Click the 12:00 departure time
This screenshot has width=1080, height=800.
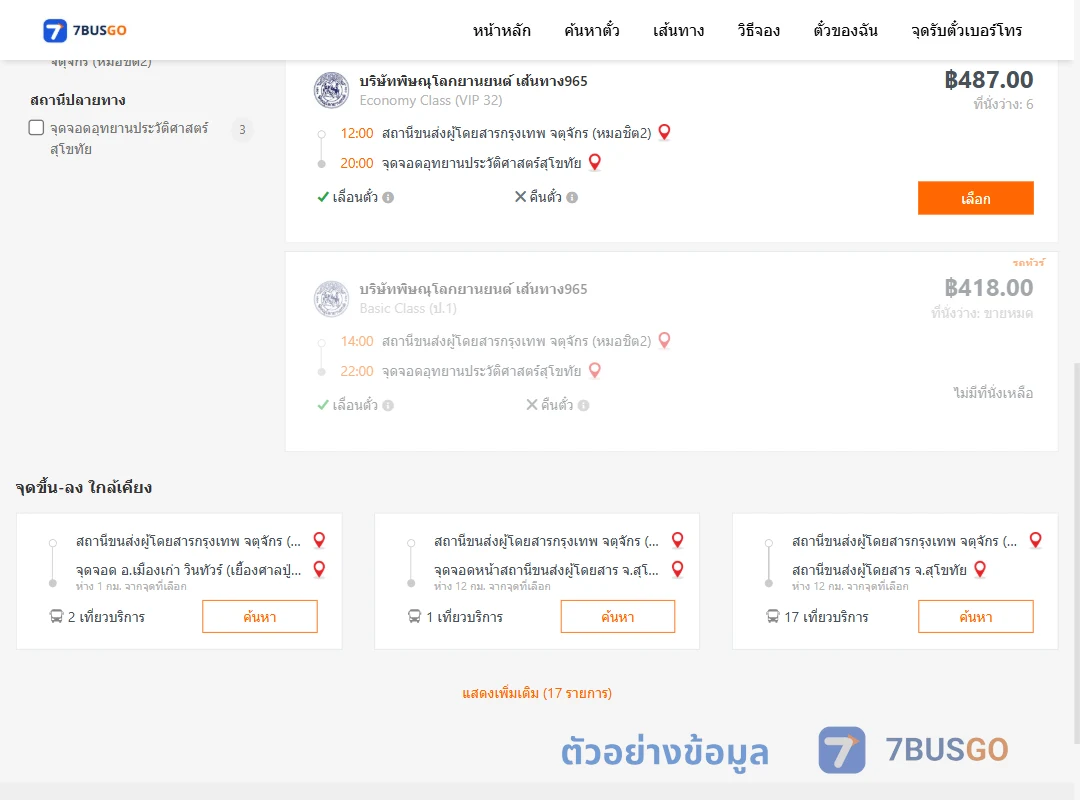[357, 133]
